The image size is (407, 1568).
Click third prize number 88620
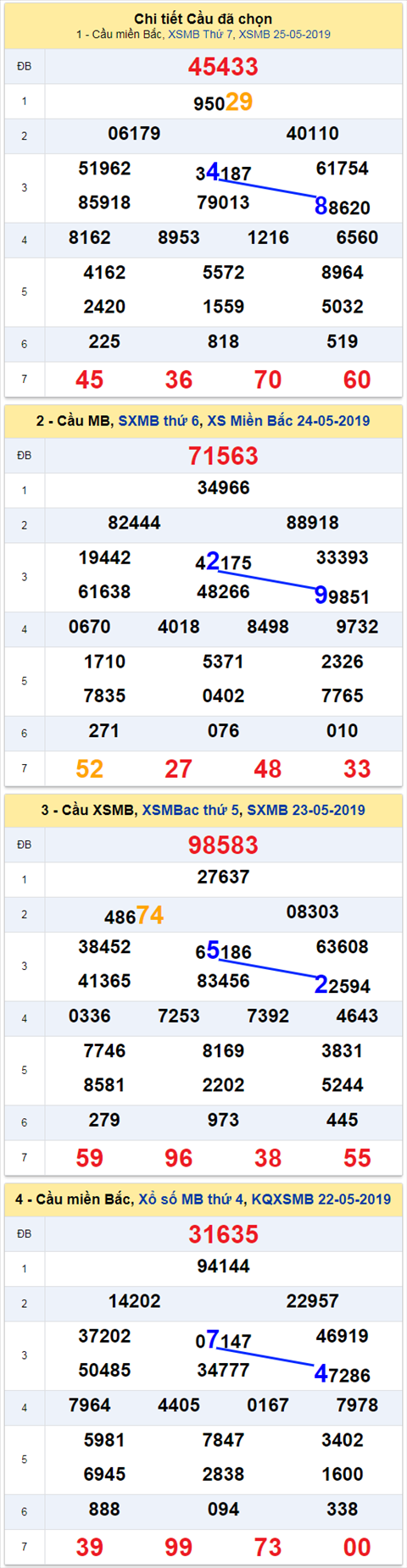coord(343,207)
